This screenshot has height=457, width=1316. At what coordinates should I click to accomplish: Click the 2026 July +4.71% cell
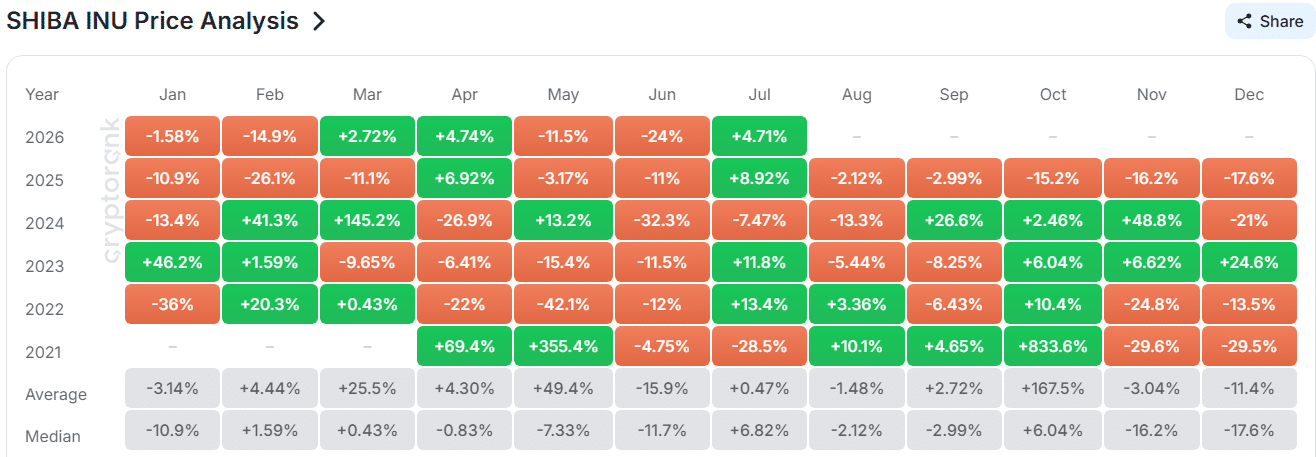click(759, 136)
